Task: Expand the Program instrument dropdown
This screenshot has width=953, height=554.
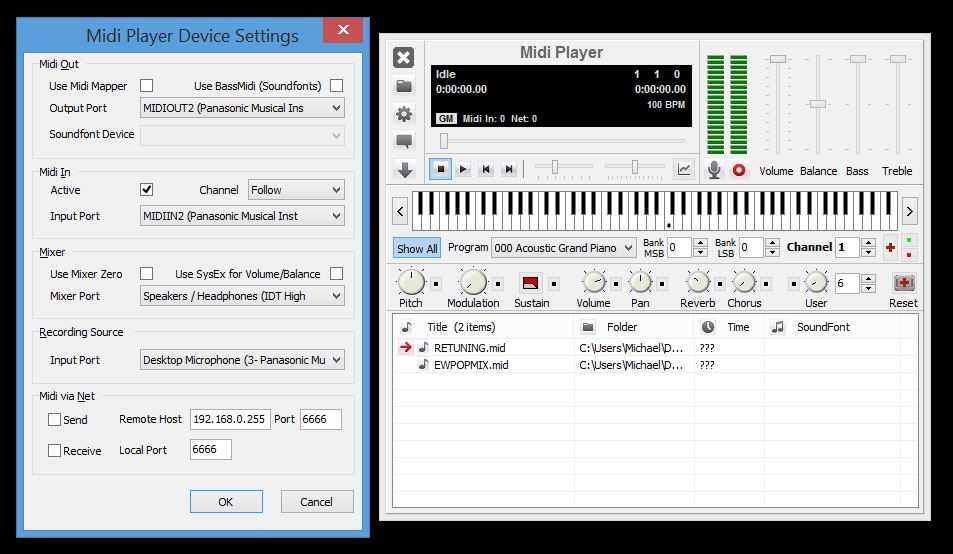Action: coord(564,248)
